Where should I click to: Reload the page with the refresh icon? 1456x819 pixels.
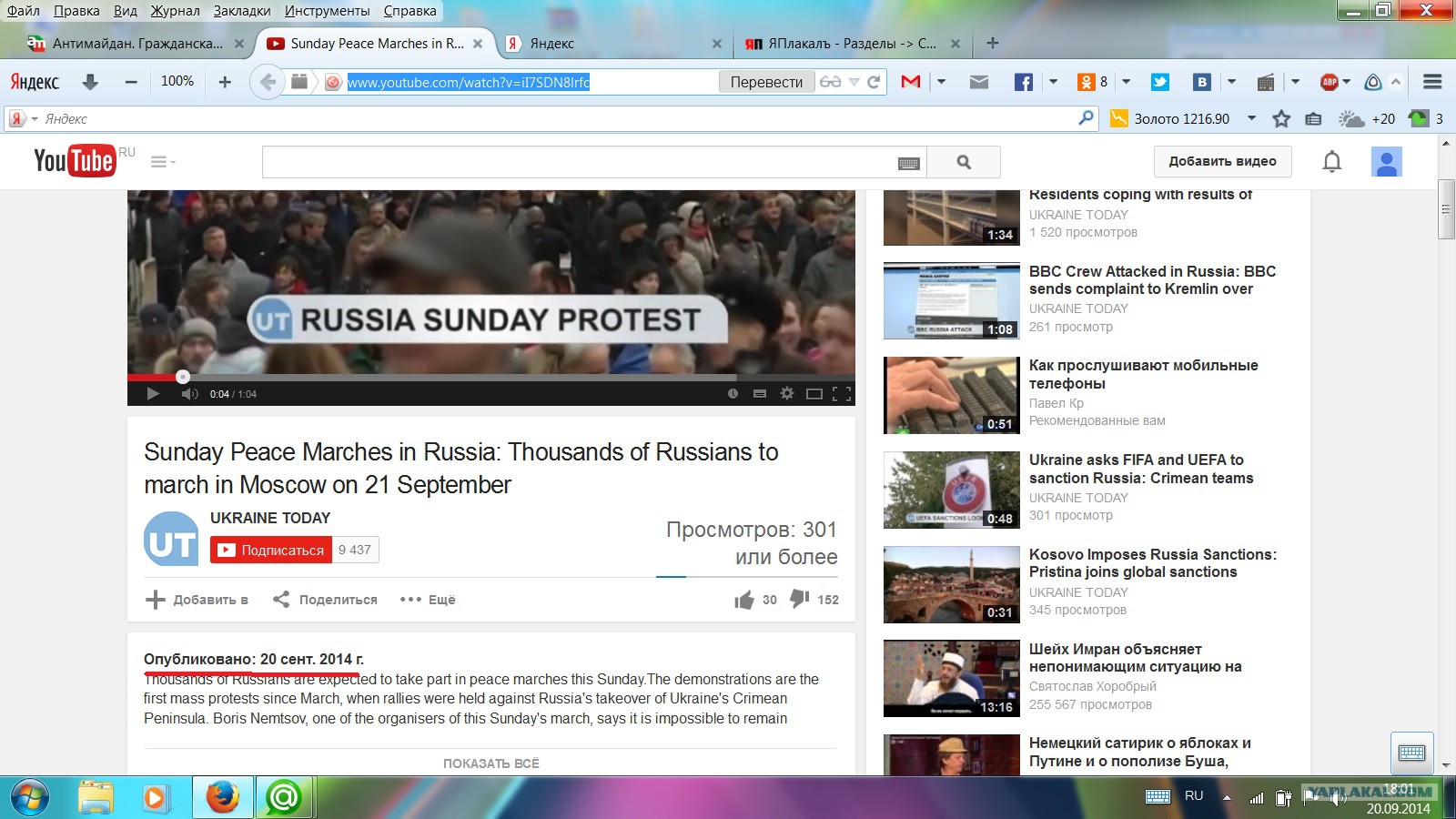[874, 82]
